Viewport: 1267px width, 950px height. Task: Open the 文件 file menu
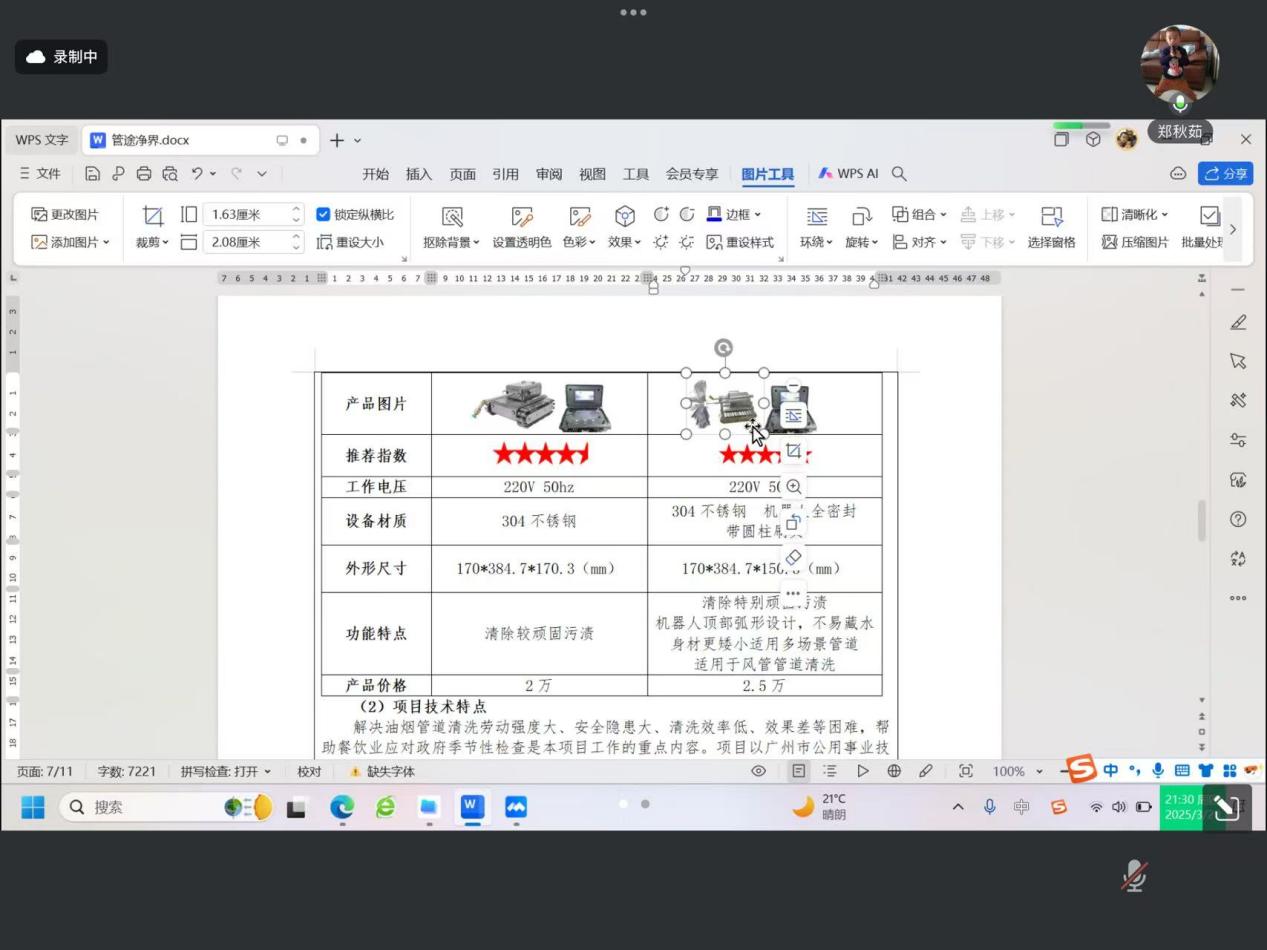point(41,173)
